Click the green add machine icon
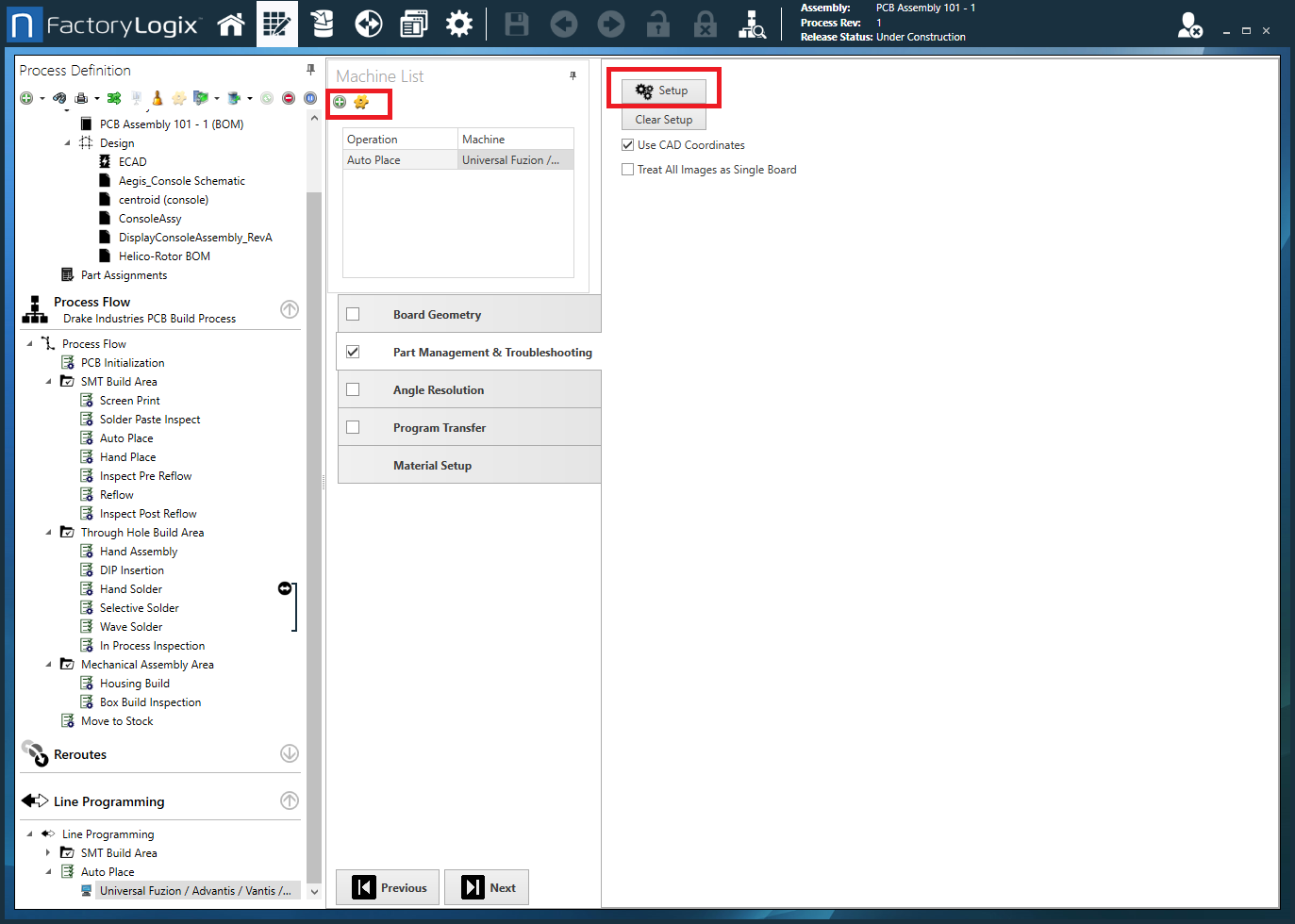This screenshot has width=1295, height=924. coord(340,102)
